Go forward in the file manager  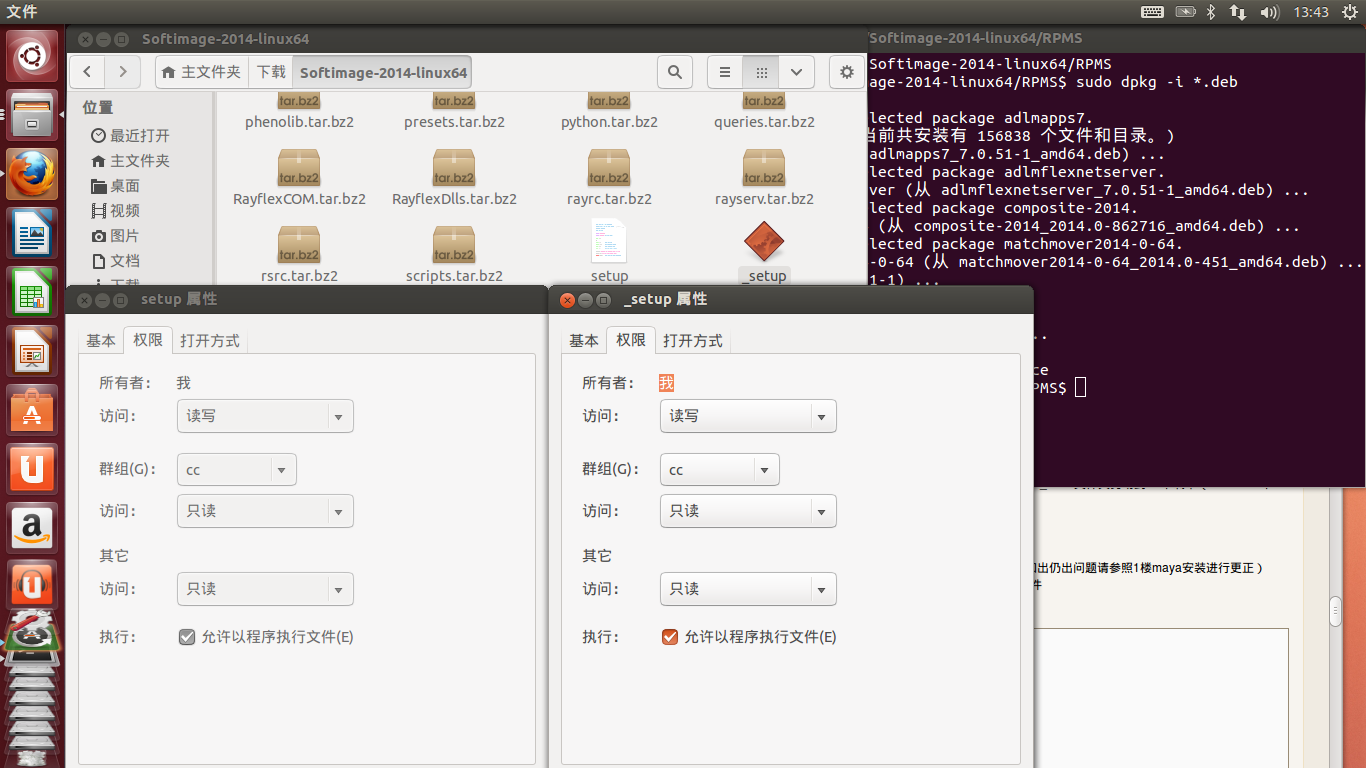point(122,72)
